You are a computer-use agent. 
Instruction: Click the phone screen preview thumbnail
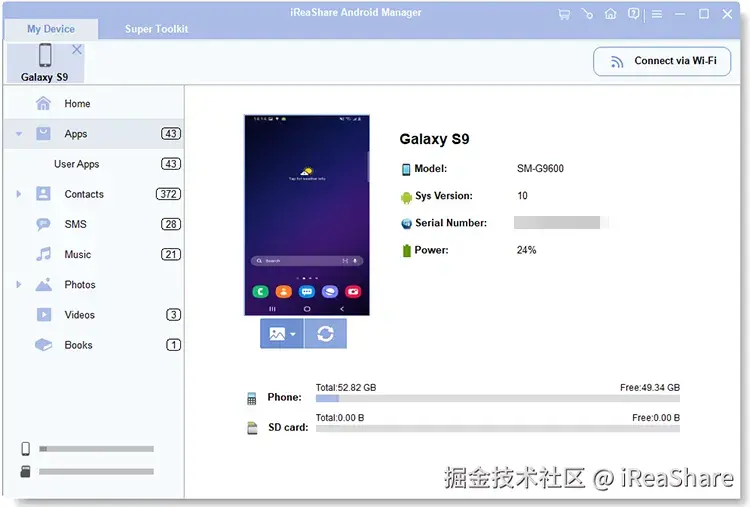pyautogui.click(x=307, y=215)
